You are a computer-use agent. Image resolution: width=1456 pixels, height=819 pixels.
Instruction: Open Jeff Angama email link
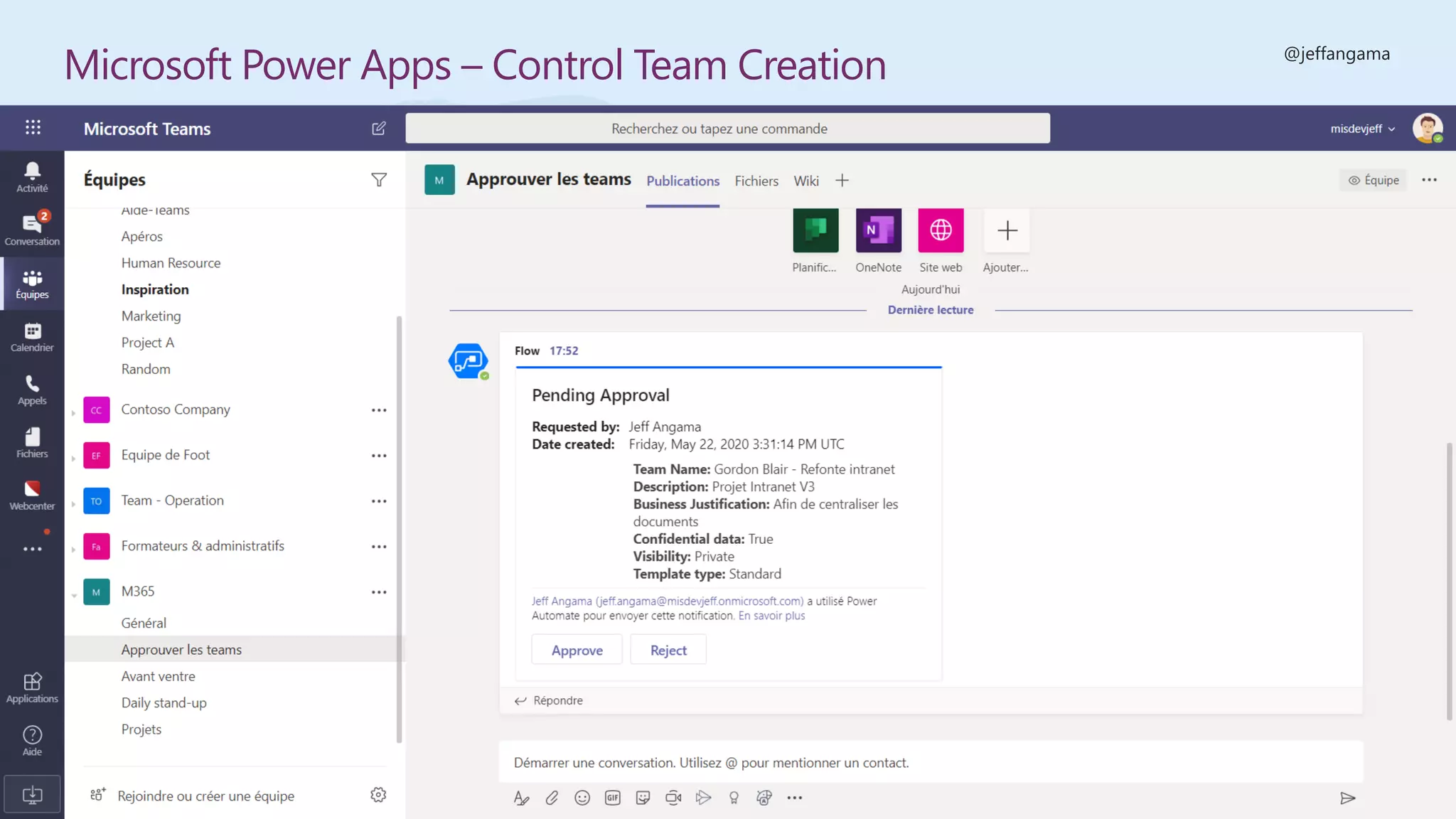pos(668,601)
